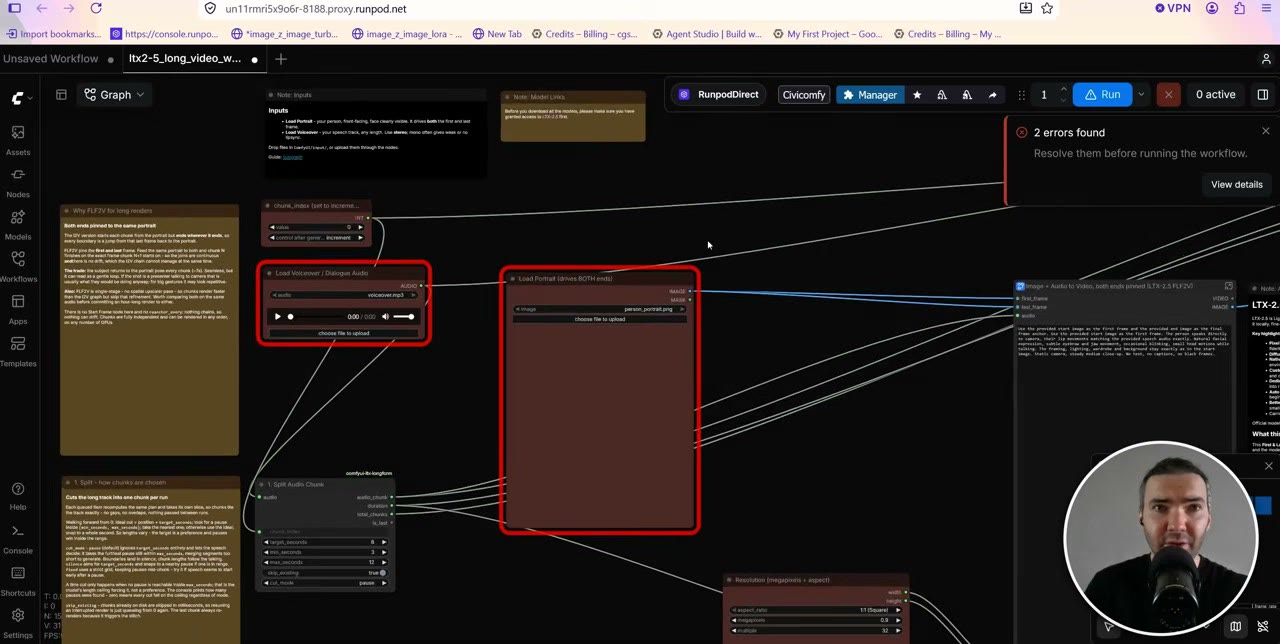Increase the batch count stepper
Viewport: 1280px width, 644px height.
(x=1063, y=90)
